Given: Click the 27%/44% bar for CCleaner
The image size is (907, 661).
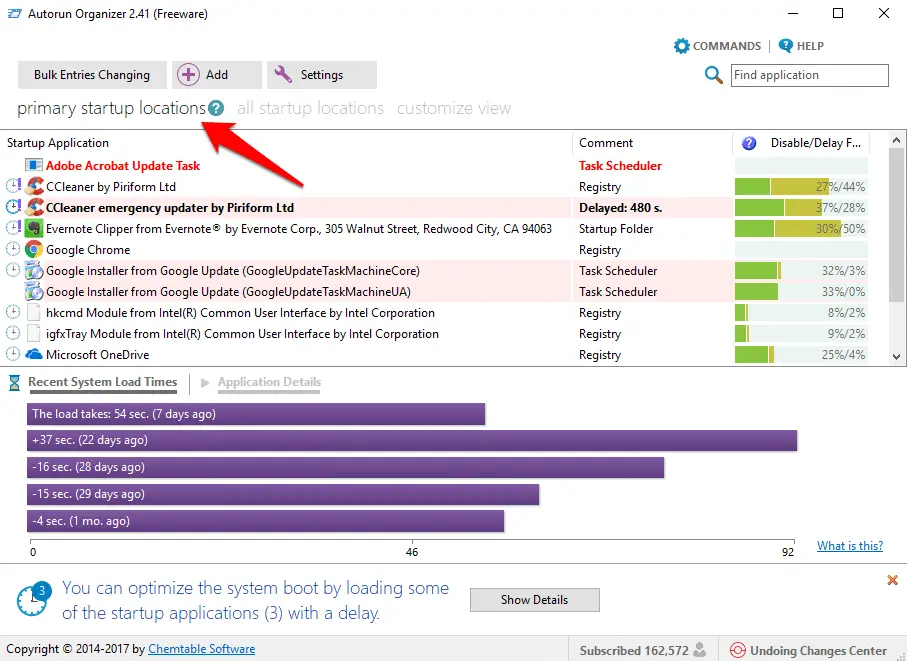Looking at the screenshot, I should (x=801, y=186).
